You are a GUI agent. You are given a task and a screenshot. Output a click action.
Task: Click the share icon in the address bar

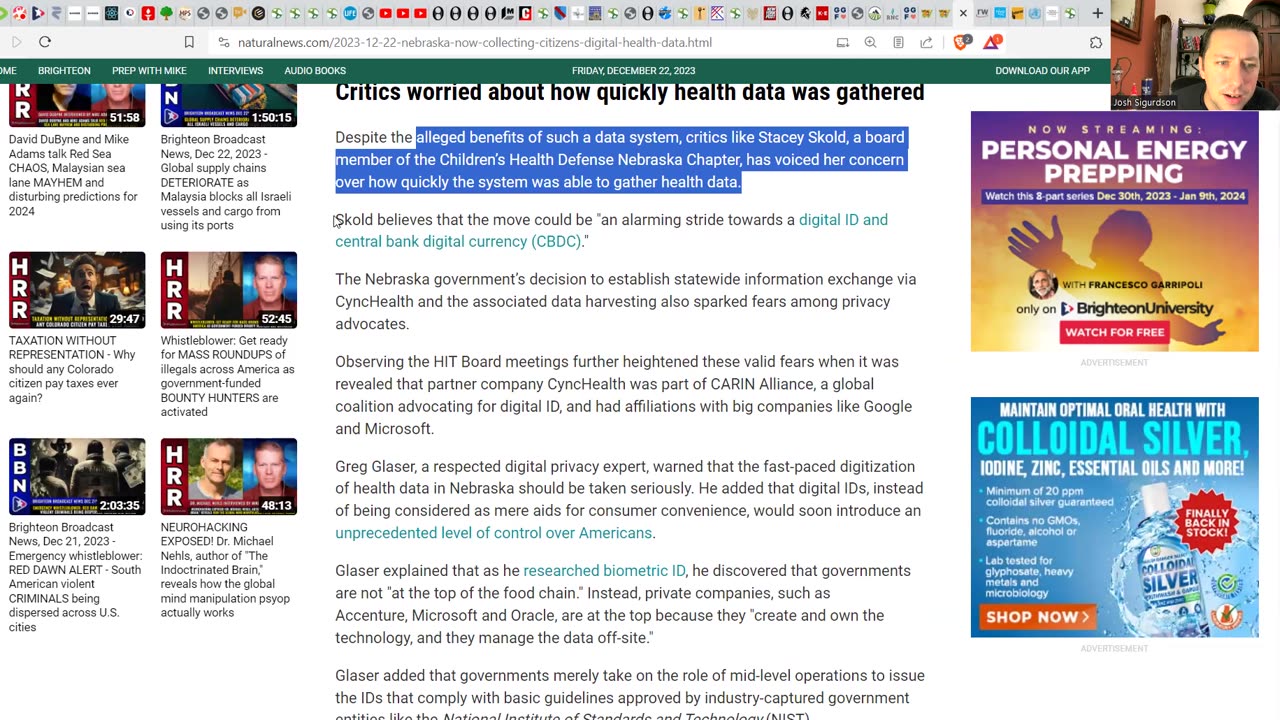(x=926, y=43)
